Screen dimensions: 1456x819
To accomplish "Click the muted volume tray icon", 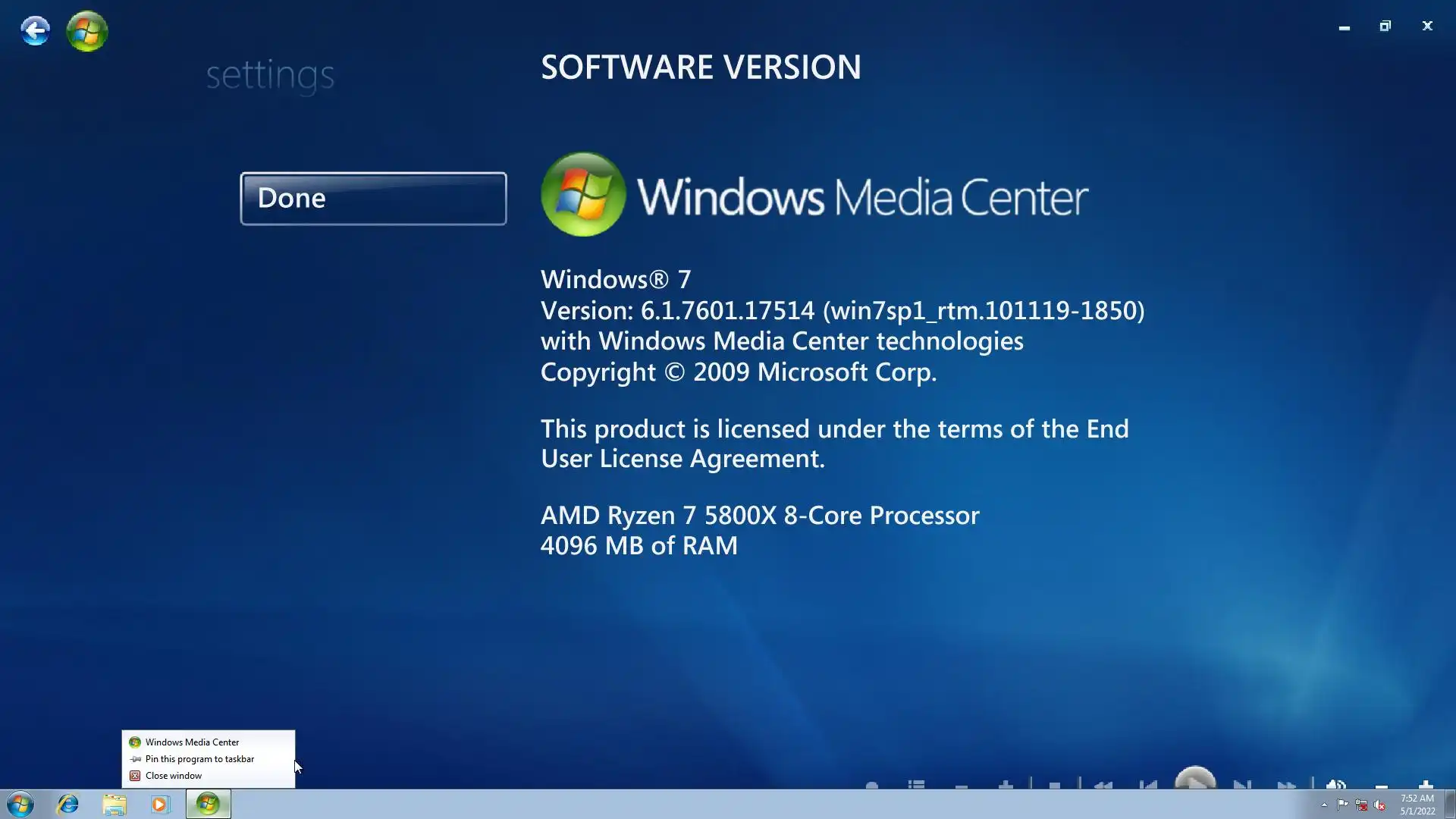I will pyautogui.click(x=1379, y=805).
